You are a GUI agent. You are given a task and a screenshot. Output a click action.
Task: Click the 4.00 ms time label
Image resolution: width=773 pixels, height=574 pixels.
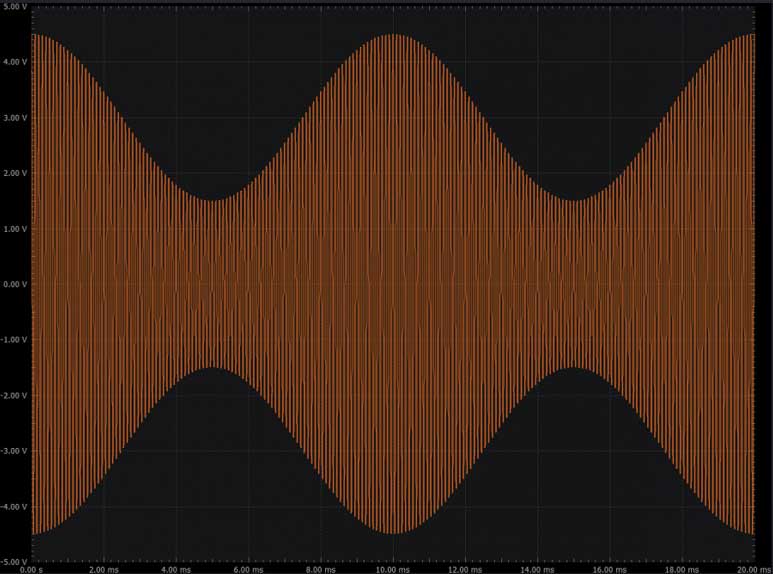point(176,570)
